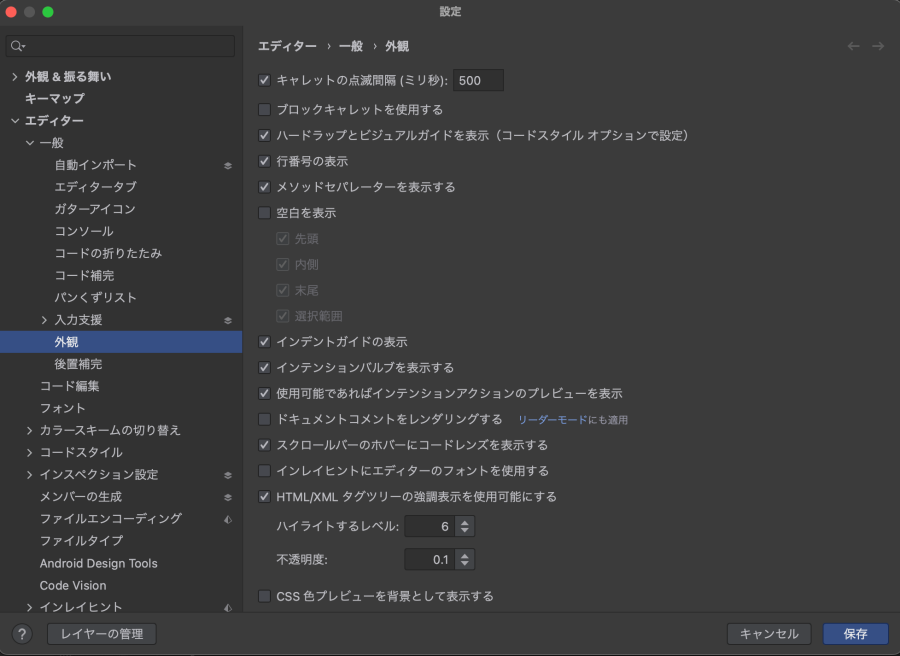Screen dimensions: 900x656
Task: Decrease ハイライトするレベル value
Action: [465, 530]
